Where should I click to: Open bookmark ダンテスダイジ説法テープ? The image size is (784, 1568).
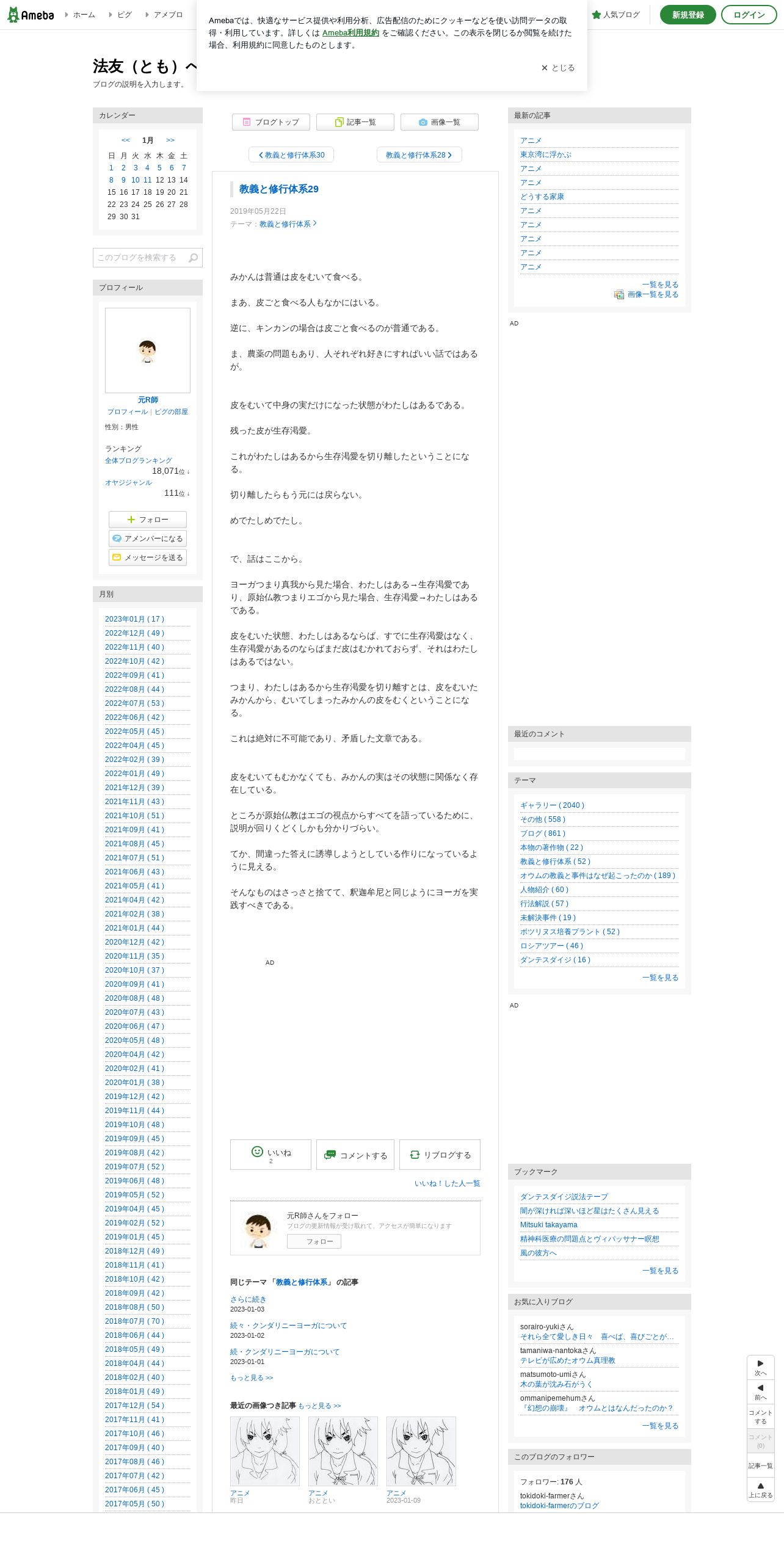[564, 1197]
